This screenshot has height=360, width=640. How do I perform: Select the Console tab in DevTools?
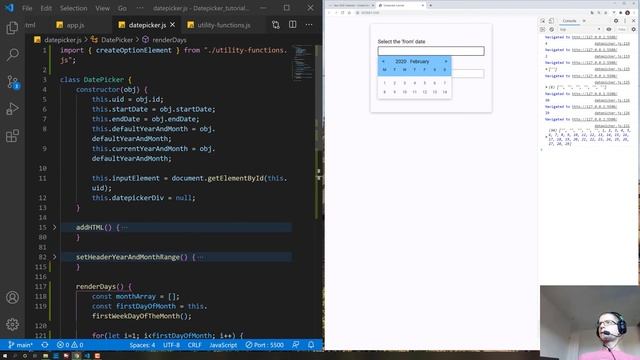tap(569, 21)
